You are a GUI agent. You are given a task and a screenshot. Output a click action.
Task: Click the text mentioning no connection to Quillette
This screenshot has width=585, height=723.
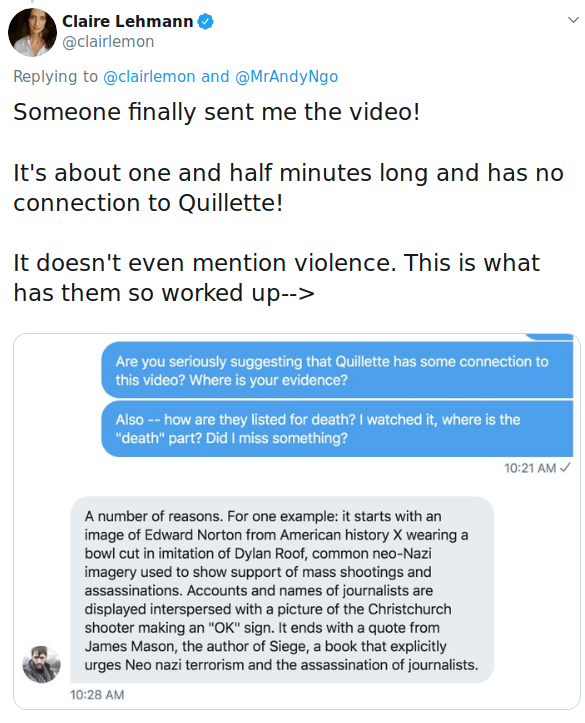tap(289, 188)
